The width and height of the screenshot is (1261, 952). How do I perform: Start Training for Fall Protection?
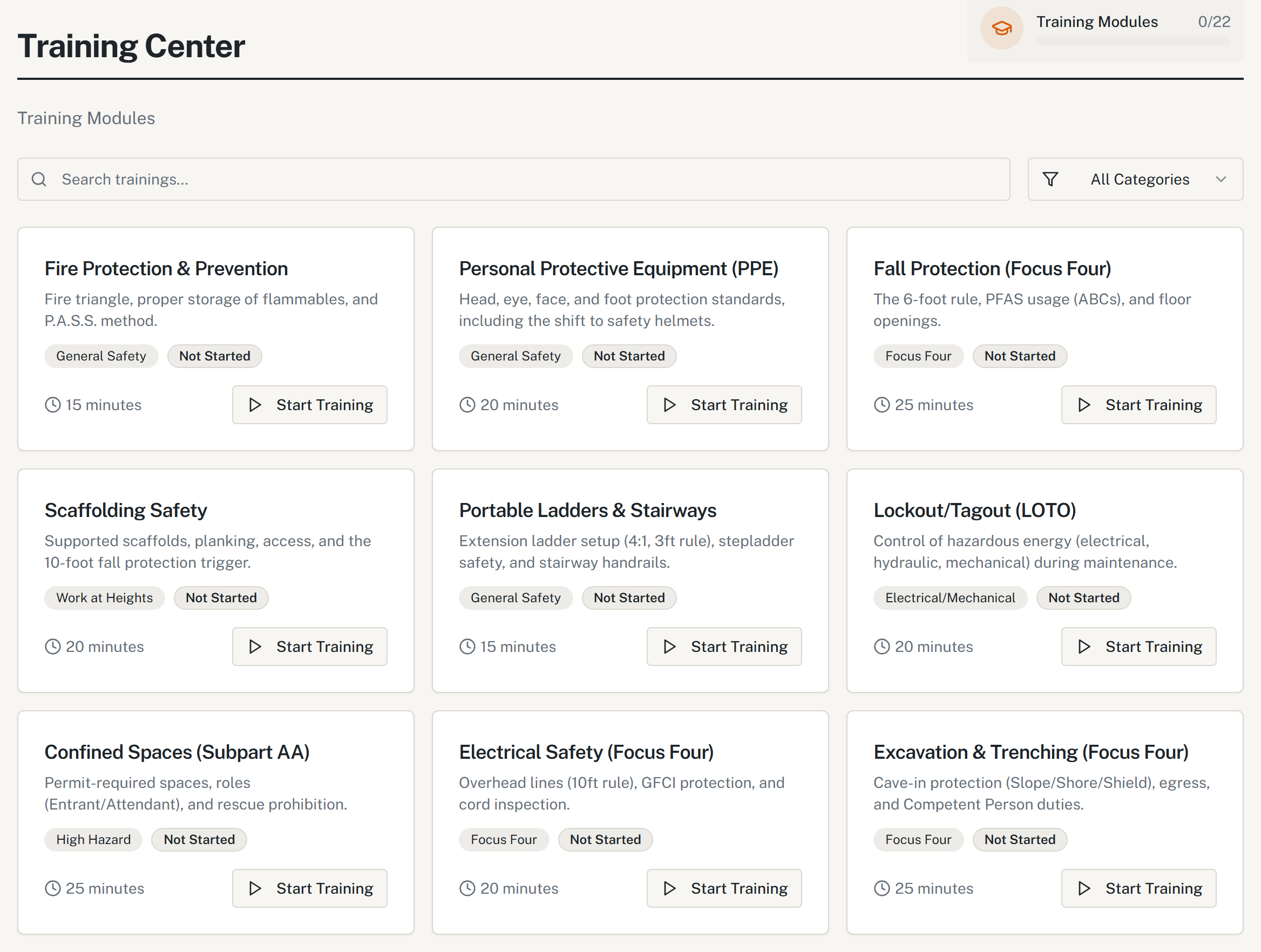(x=1138, y=405)
